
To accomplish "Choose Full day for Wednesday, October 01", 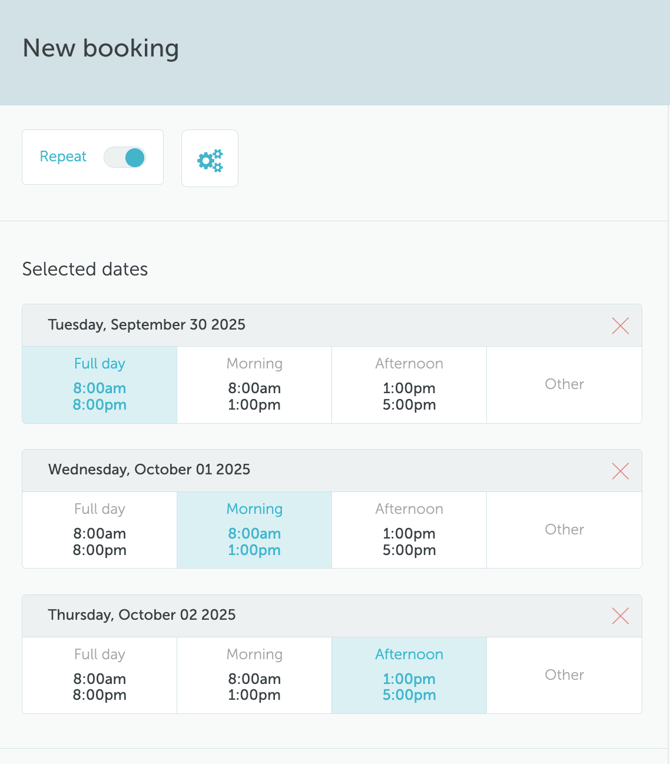I will click(100, 530).
